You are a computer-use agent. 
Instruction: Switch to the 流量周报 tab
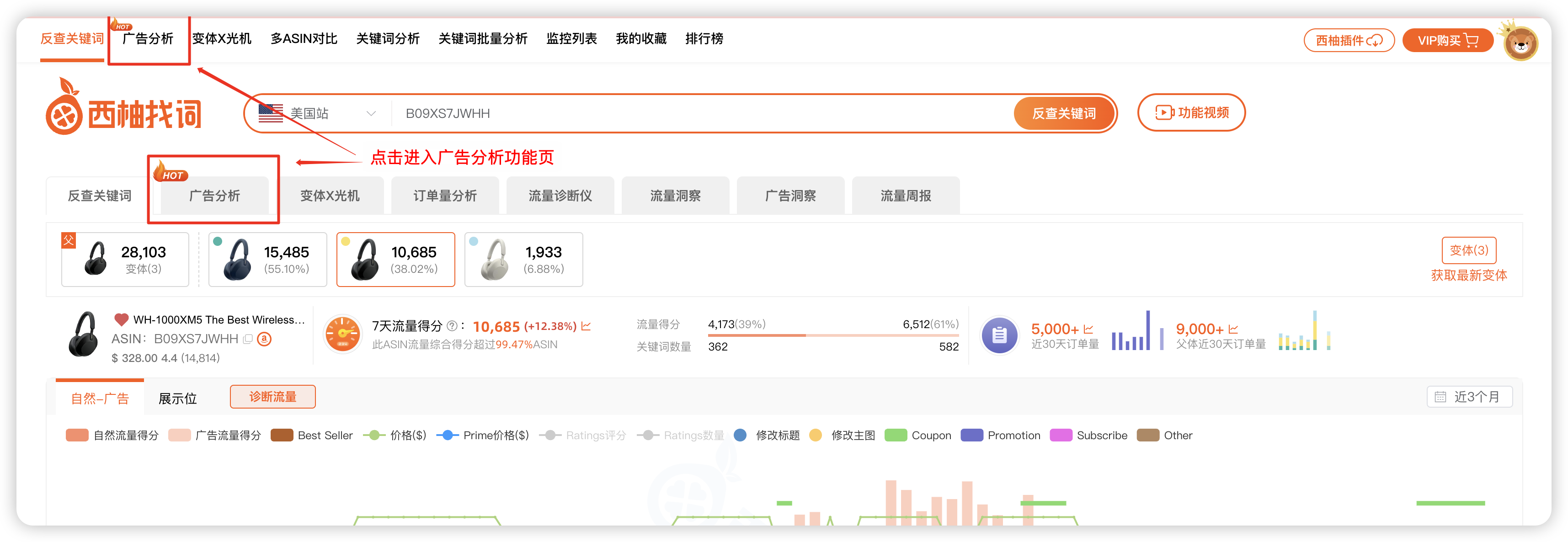point(906,196)
